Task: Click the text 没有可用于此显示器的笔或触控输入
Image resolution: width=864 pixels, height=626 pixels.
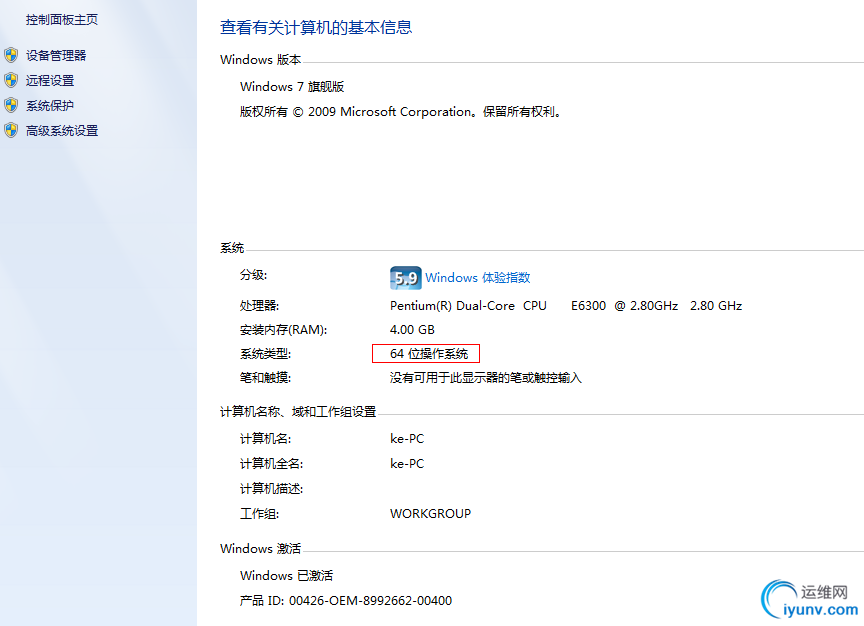Action: pyautogui.click(x=485, y=378)
